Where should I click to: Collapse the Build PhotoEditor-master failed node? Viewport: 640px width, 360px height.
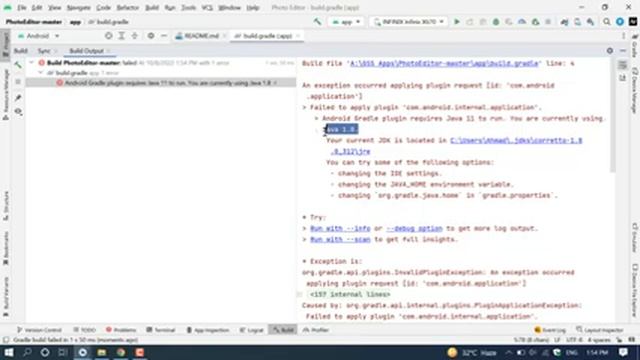click(x=31, y=62)
